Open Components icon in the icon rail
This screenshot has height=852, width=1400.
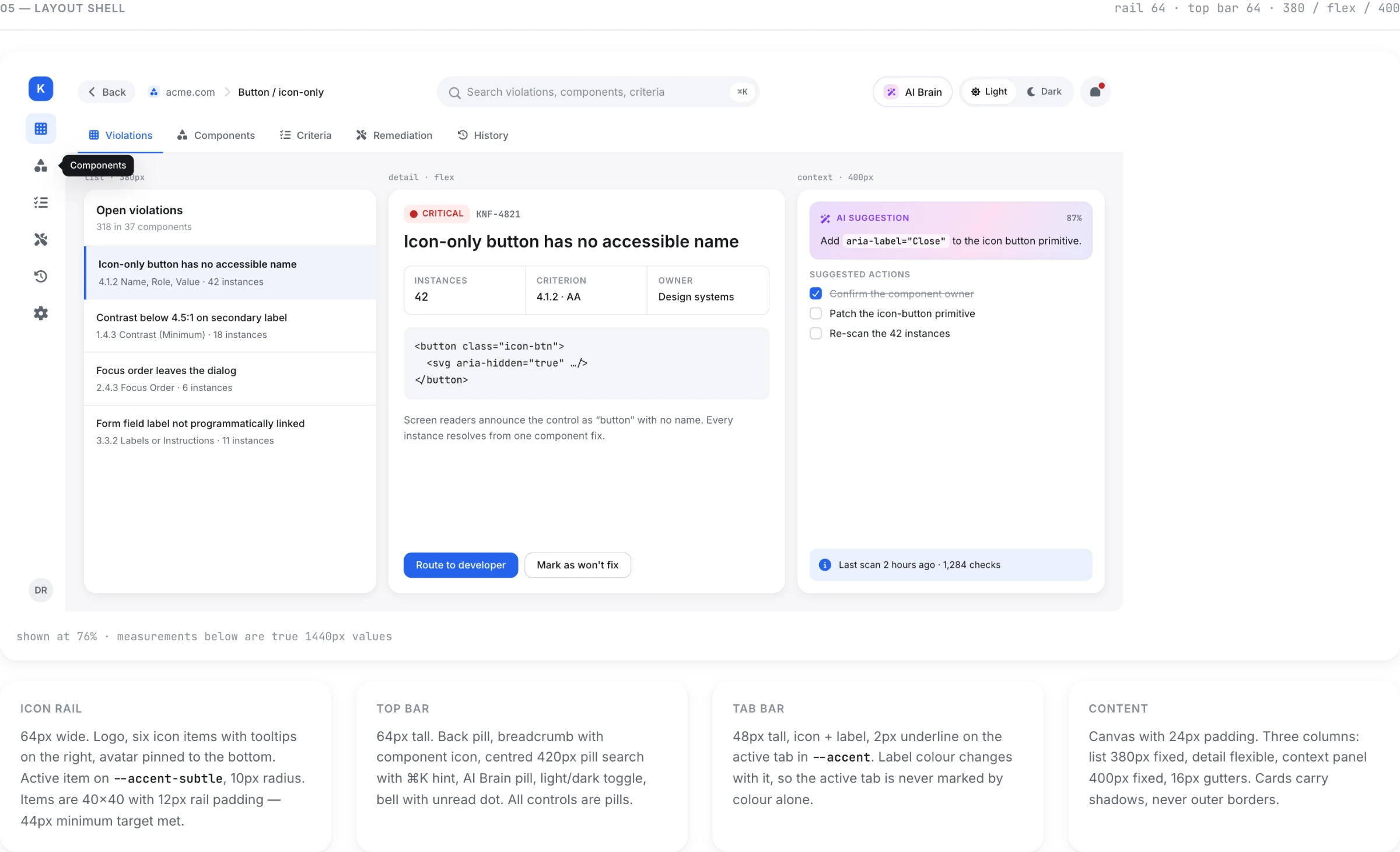coord(41,166)
